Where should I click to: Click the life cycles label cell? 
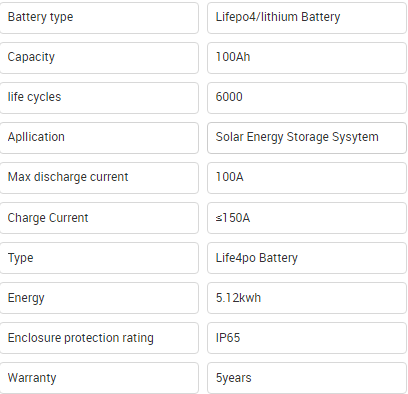click(x=99, y=98)
